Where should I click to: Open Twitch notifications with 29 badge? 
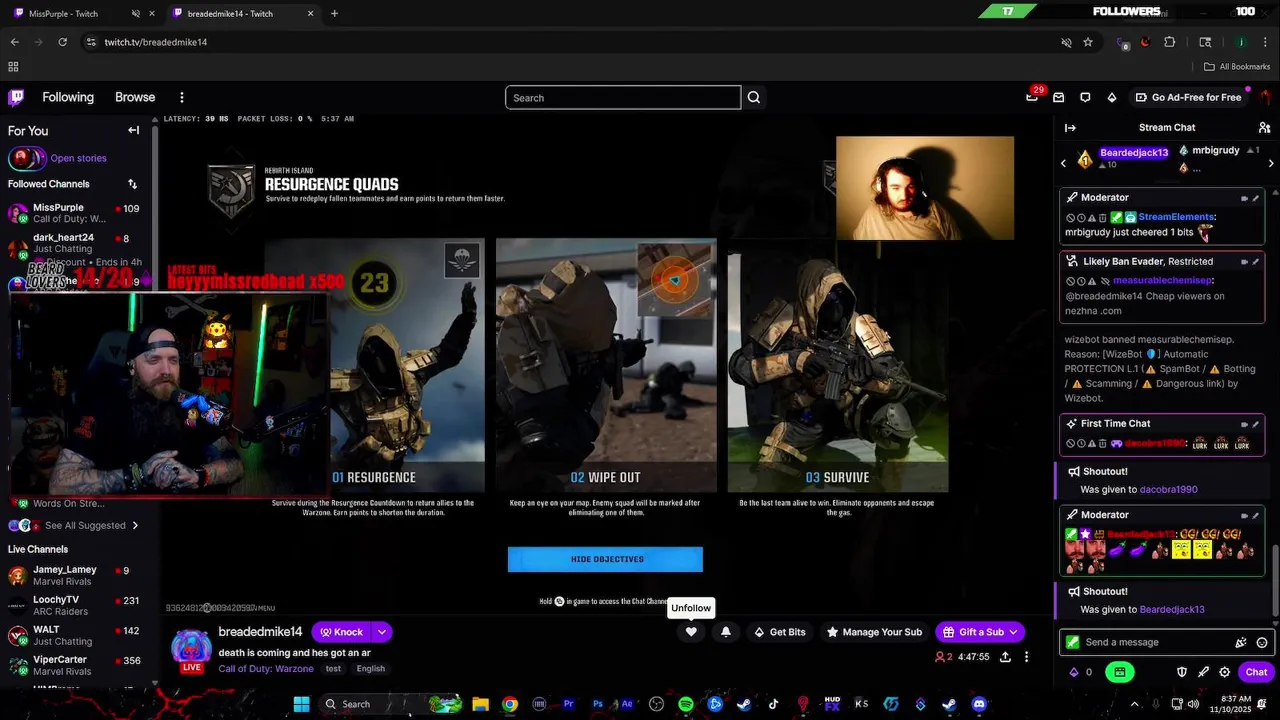pyautogui.click(x=1032, y=97)
